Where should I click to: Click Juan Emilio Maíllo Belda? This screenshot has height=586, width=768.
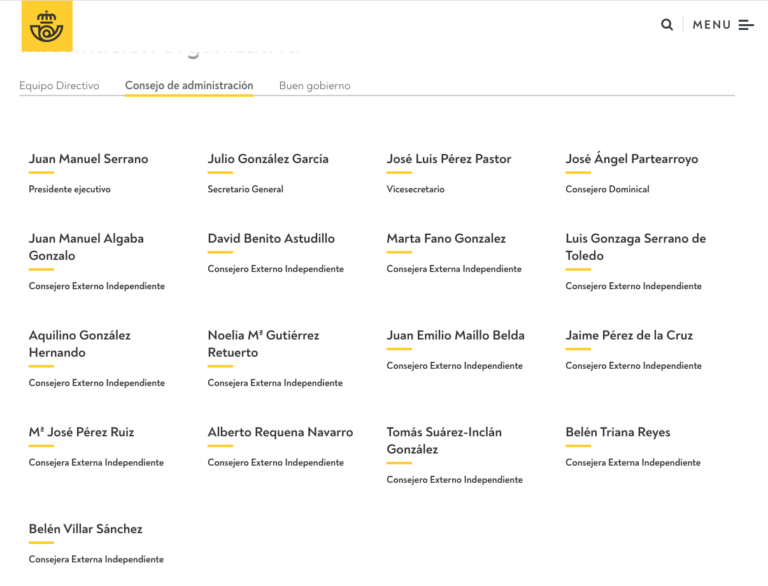coord(455,335)
